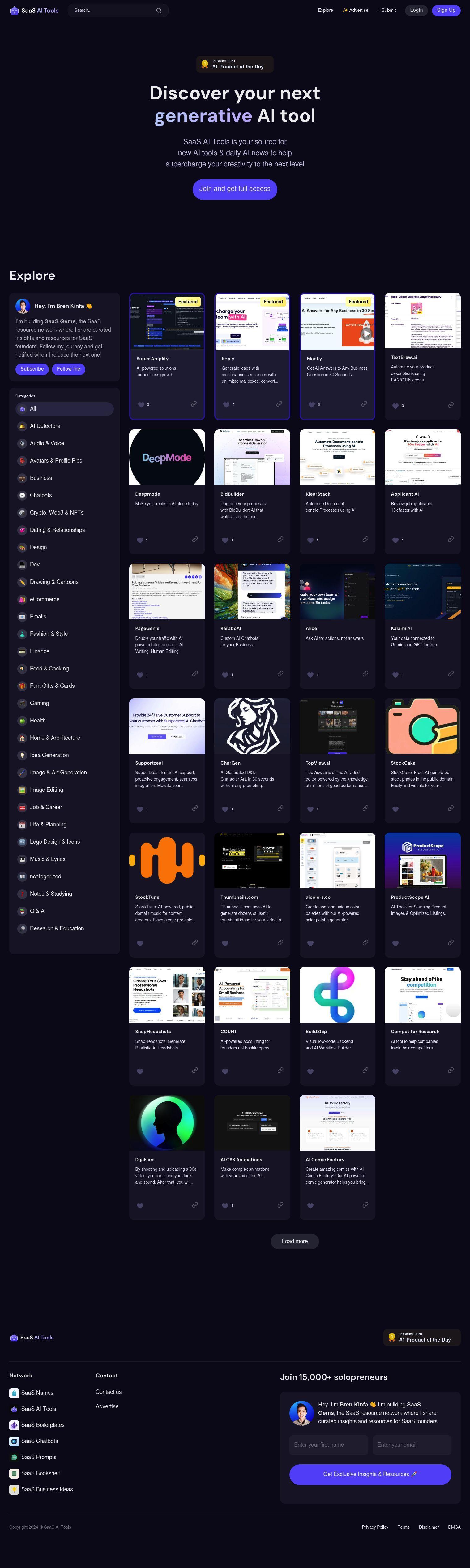Open the Deepmode thumbnail image
Screen dimensions: 470x1568
click(167, 457)
